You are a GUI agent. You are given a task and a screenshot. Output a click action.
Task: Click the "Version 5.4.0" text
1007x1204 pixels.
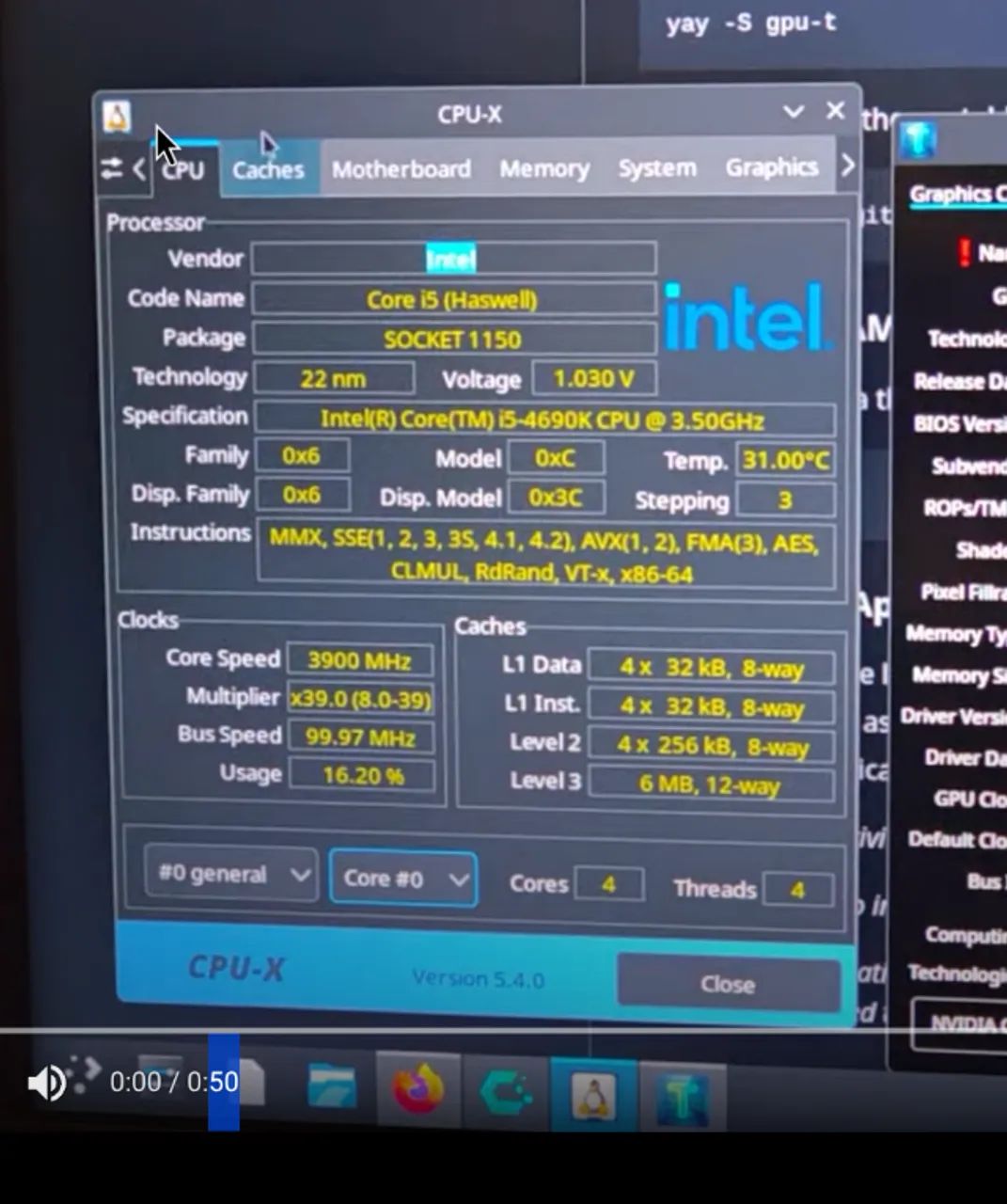pos(479,979)
